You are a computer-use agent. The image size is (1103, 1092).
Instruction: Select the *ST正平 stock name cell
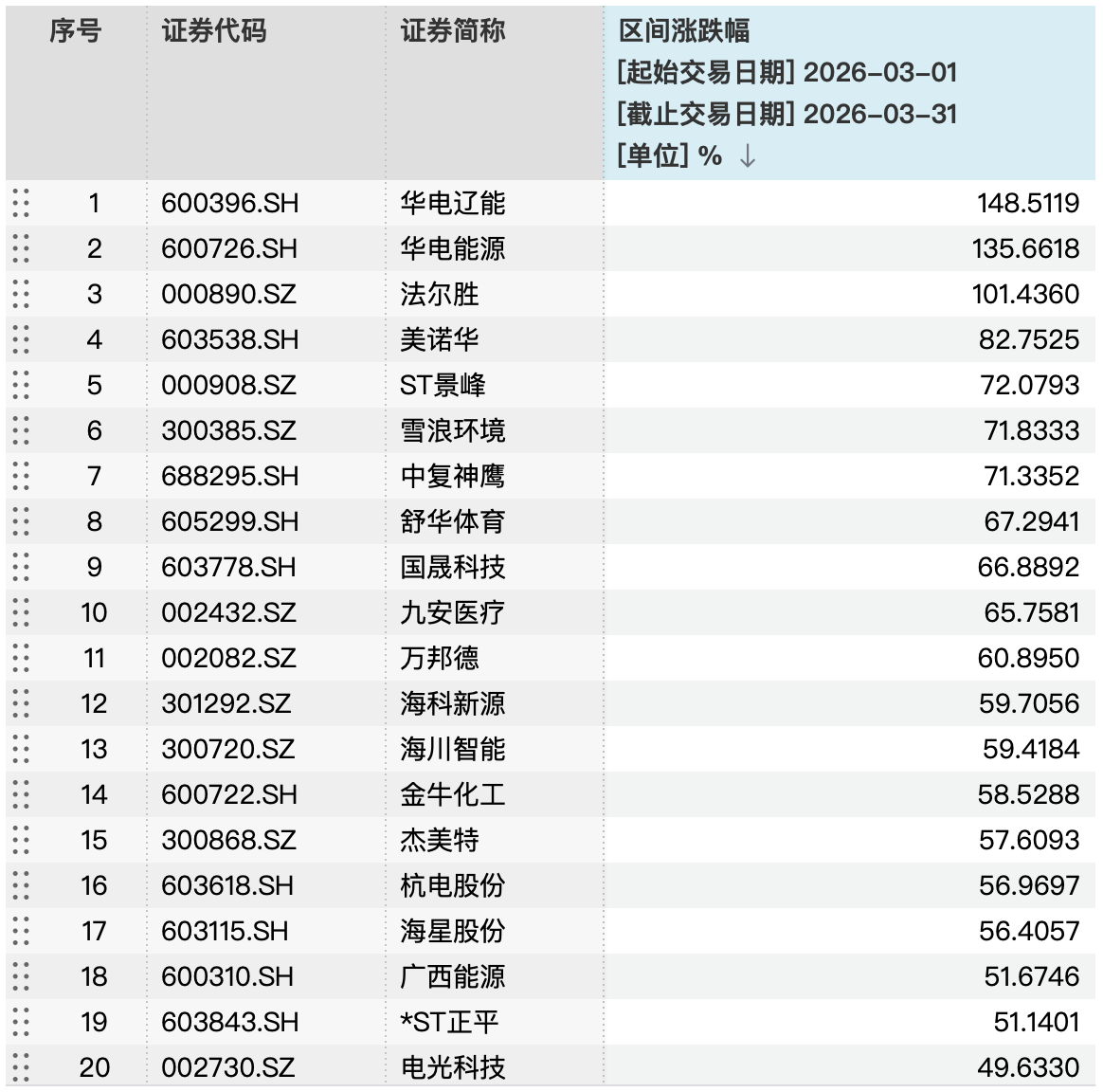449,1022
